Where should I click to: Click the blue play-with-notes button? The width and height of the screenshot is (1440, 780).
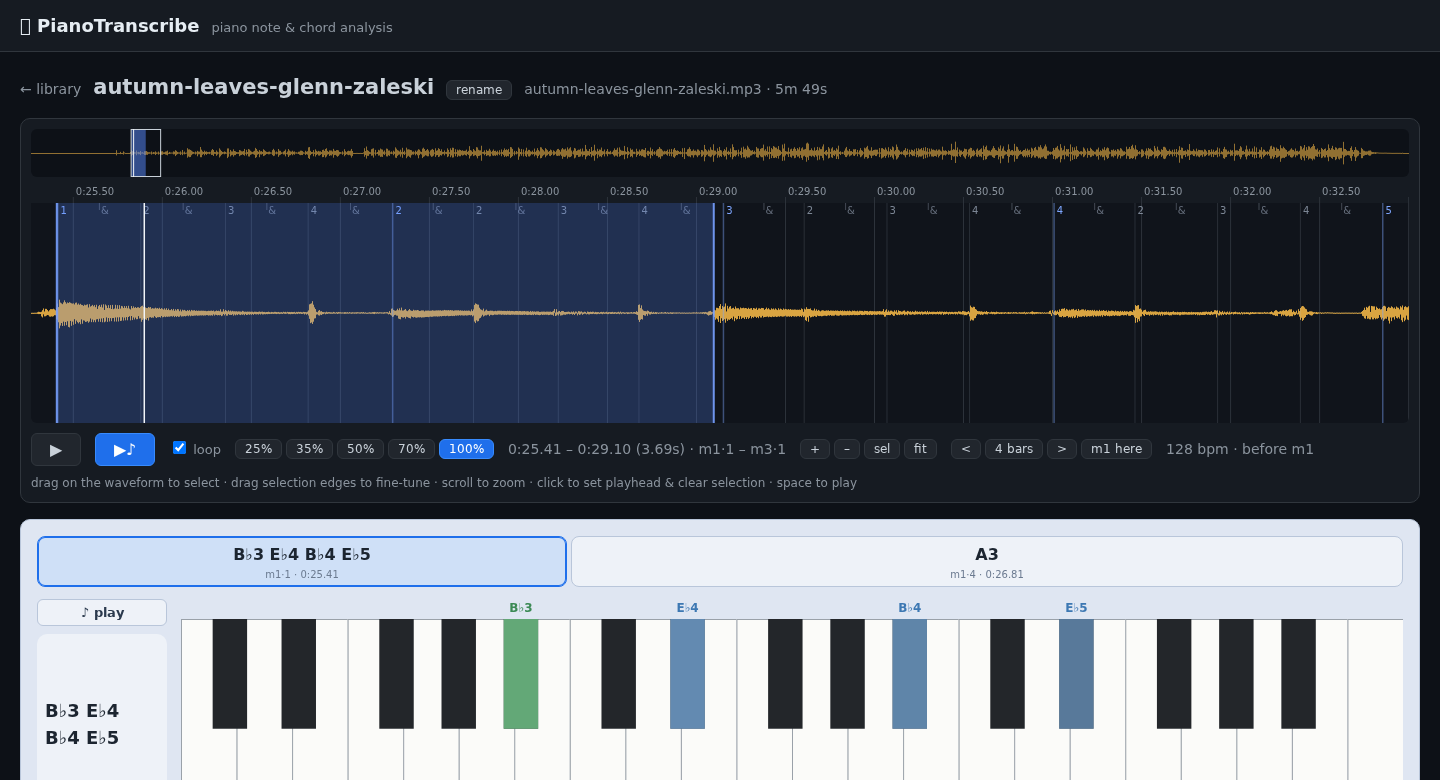125,449
